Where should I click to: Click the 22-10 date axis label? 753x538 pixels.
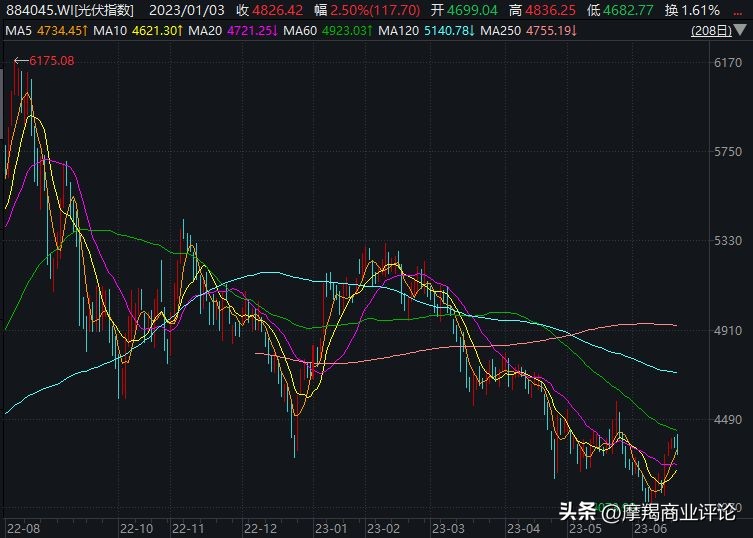tap(136, 529)
